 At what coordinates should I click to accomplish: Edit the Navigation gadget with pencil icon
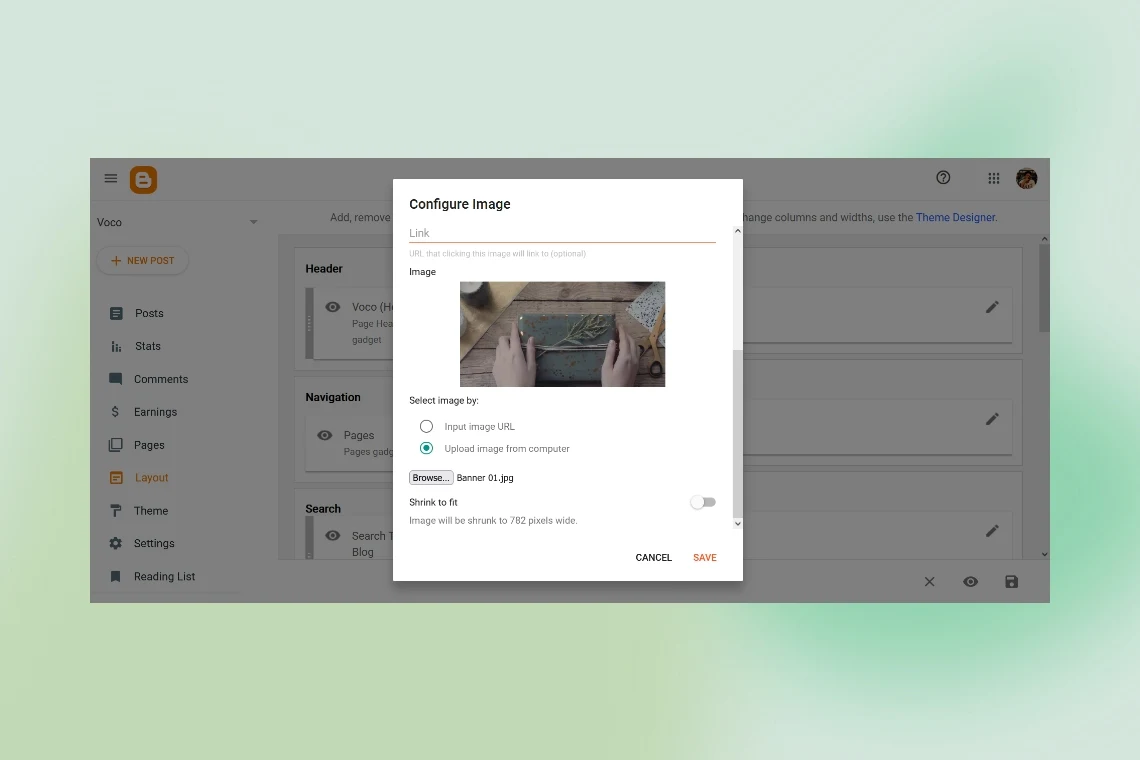pos(992,419)
